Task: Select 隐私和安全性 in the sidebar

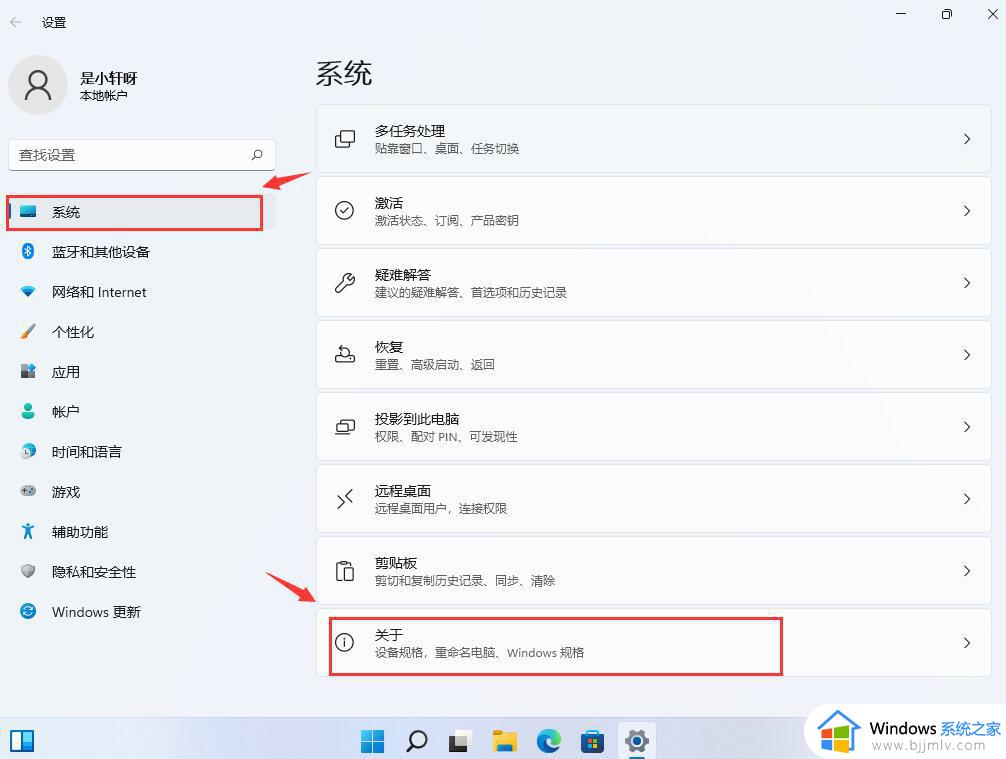Action: pyautogui.click(x=141, y=571)
